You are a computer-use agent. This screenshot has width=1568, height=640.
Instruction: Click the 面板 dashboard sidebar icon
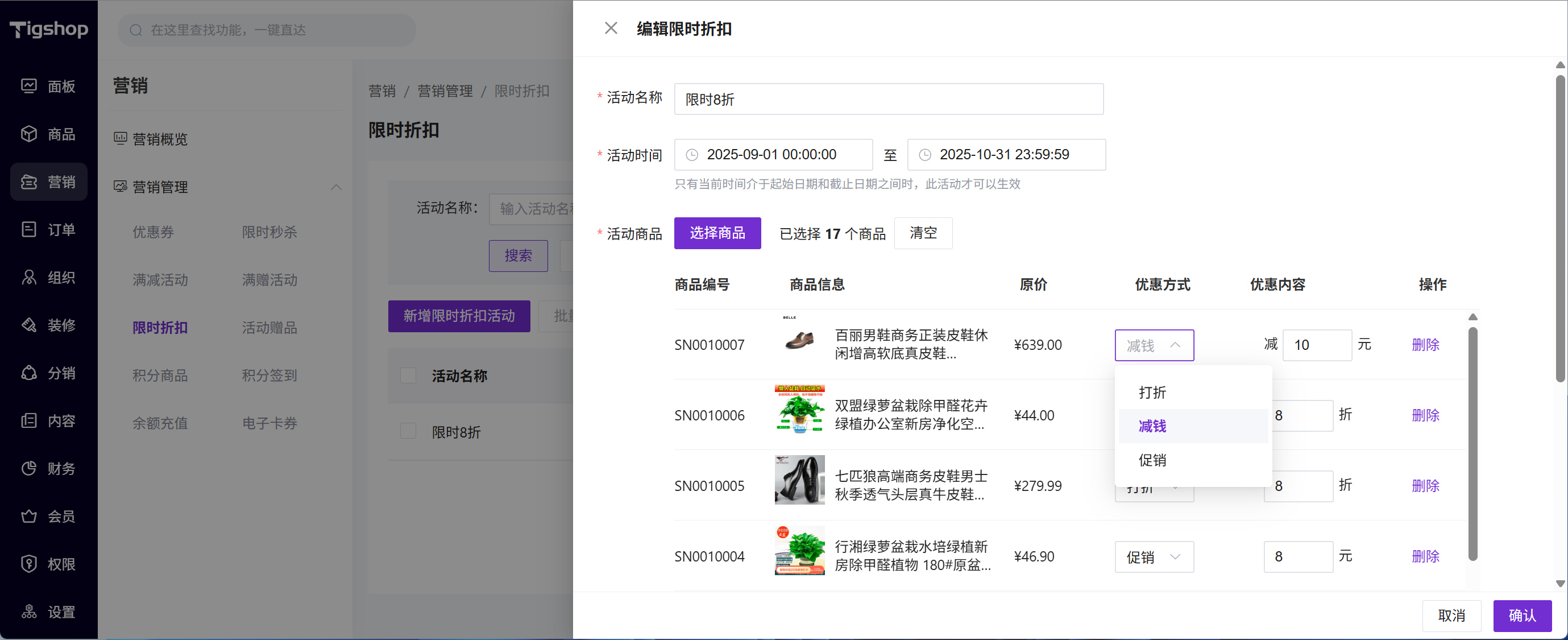[28, 86]
